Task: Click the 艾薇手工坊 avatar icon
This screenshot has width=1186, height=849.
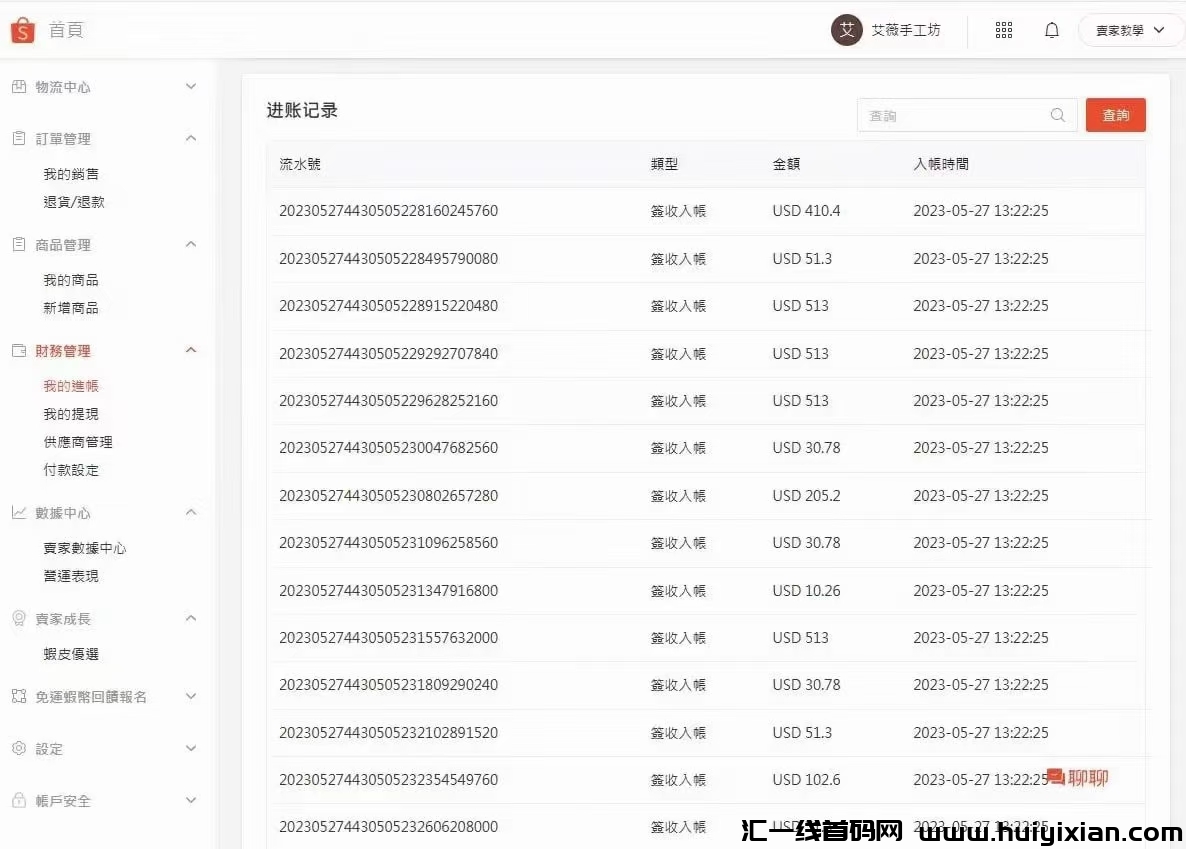Action: tap(847, 30)
